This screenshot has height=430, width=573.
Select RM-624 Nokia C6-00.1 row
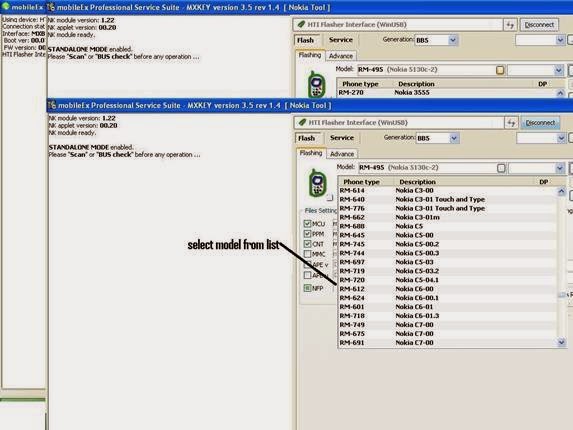[x=447, y=298]
